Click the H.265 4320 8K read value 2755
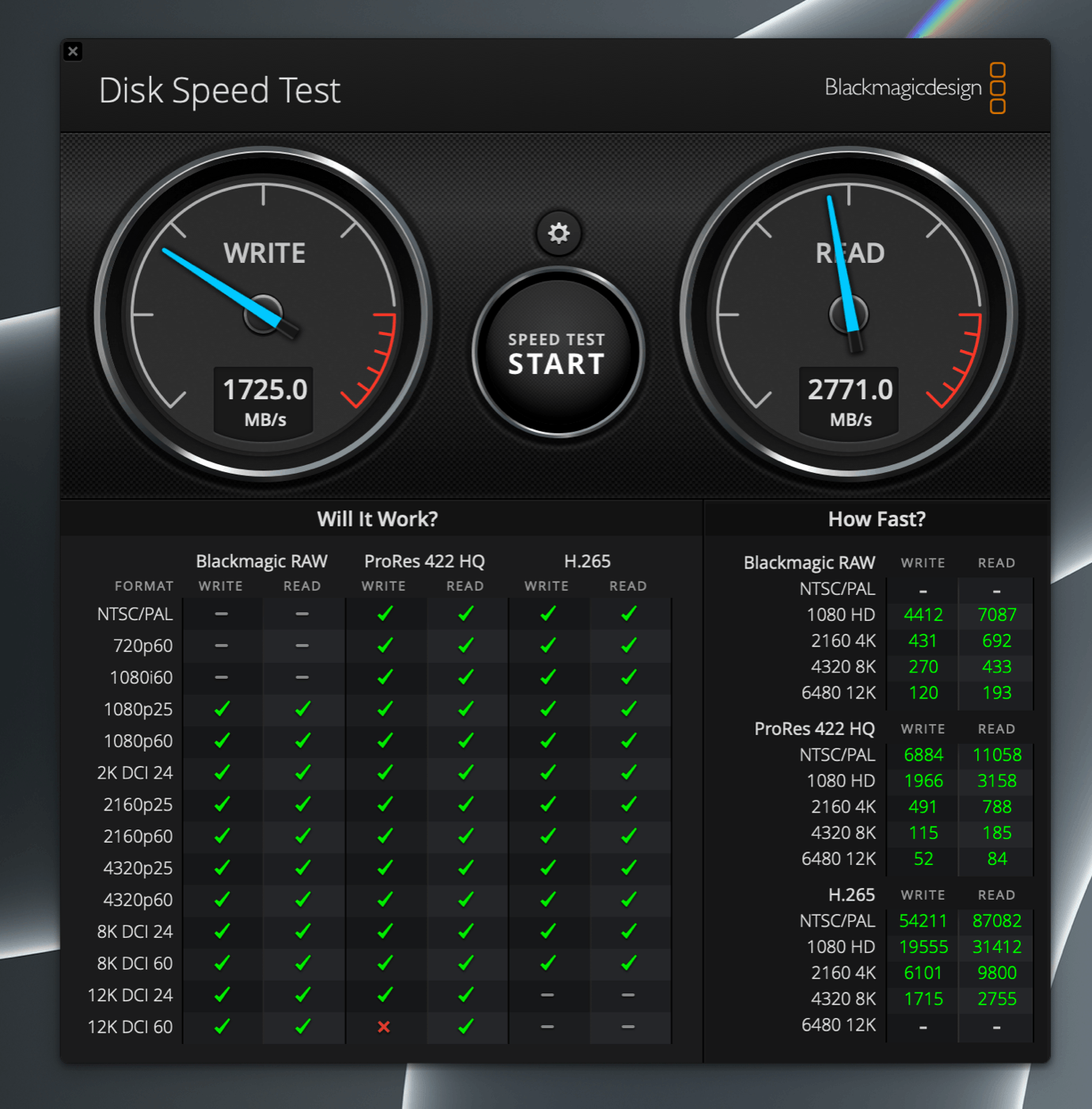 click(997, 999)
